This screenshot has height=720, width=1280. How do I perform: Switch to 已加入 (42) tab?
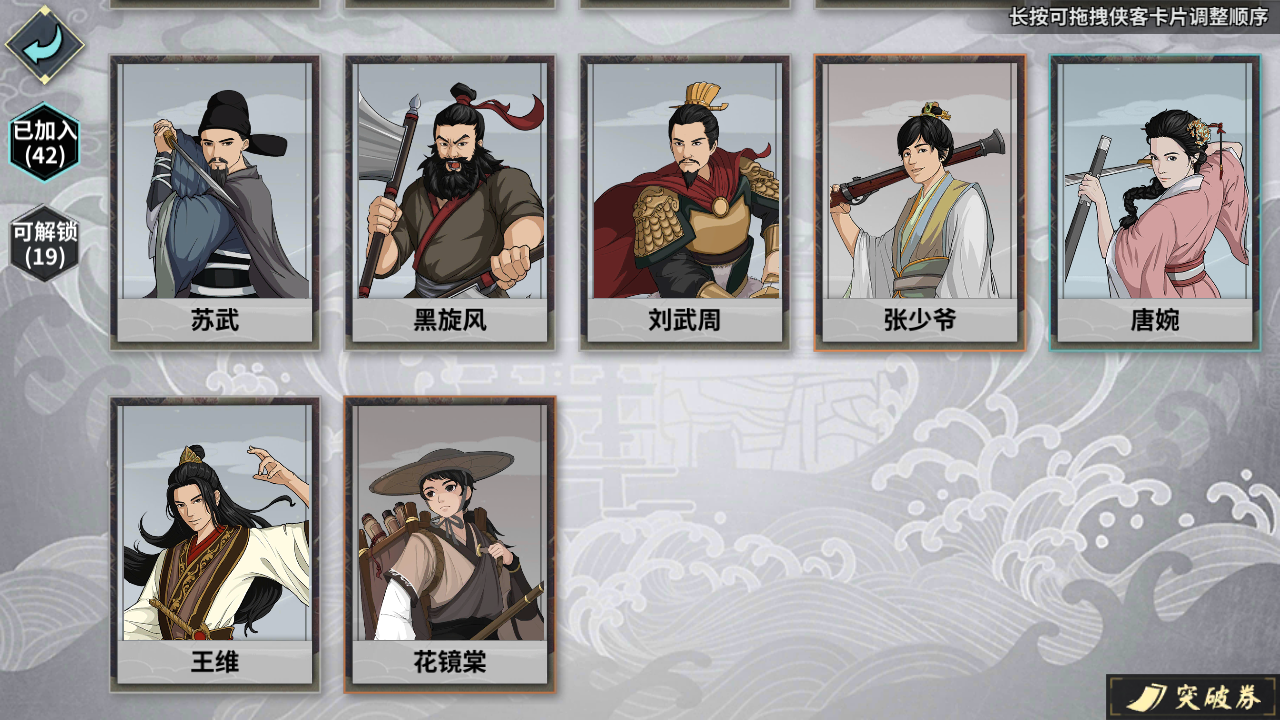tap(44, 142)
